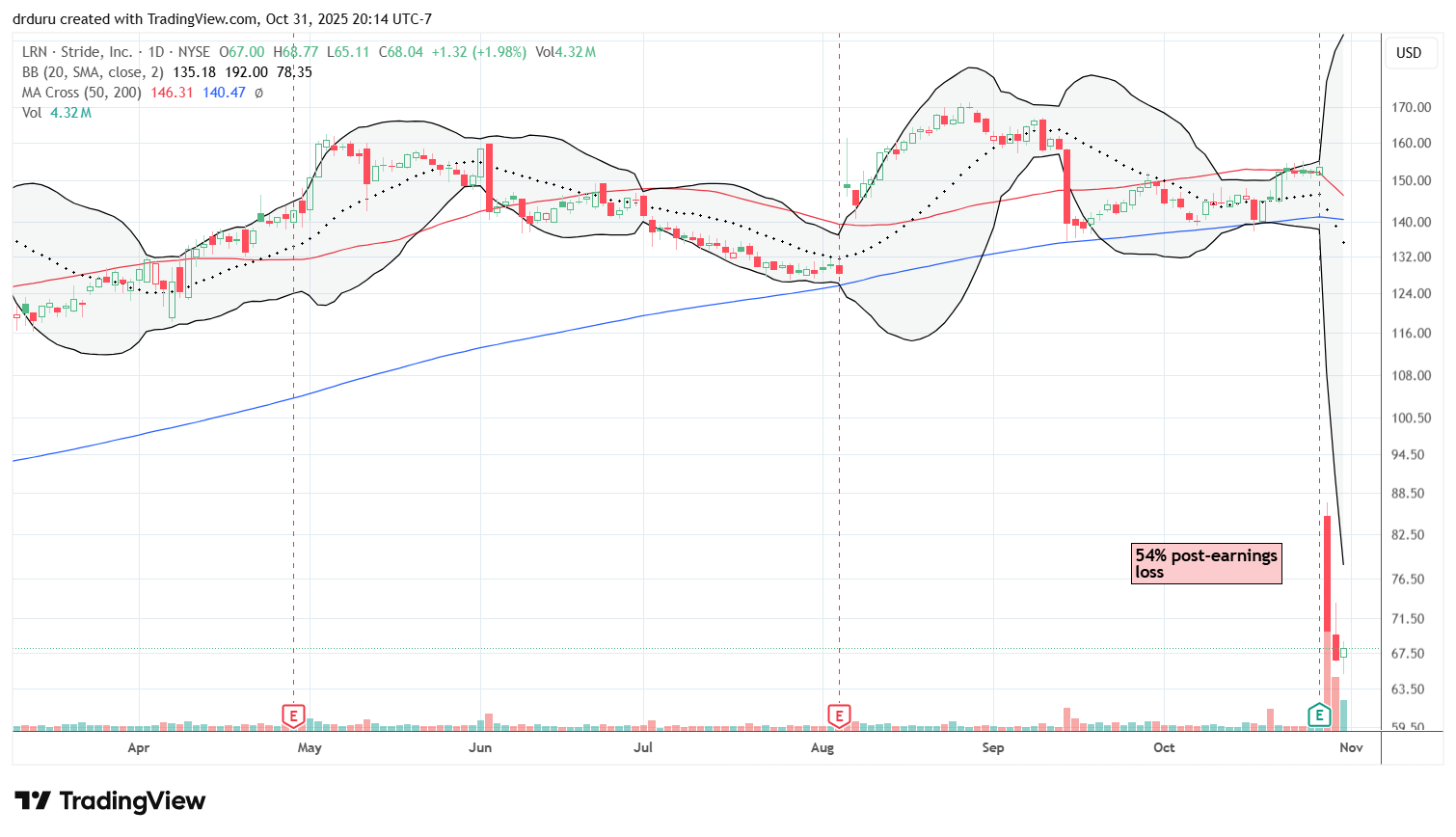The width and height of the screenshot is (1456, 837).
Task: Click the red earnings "E" badge below Aug
Action: 838,715
